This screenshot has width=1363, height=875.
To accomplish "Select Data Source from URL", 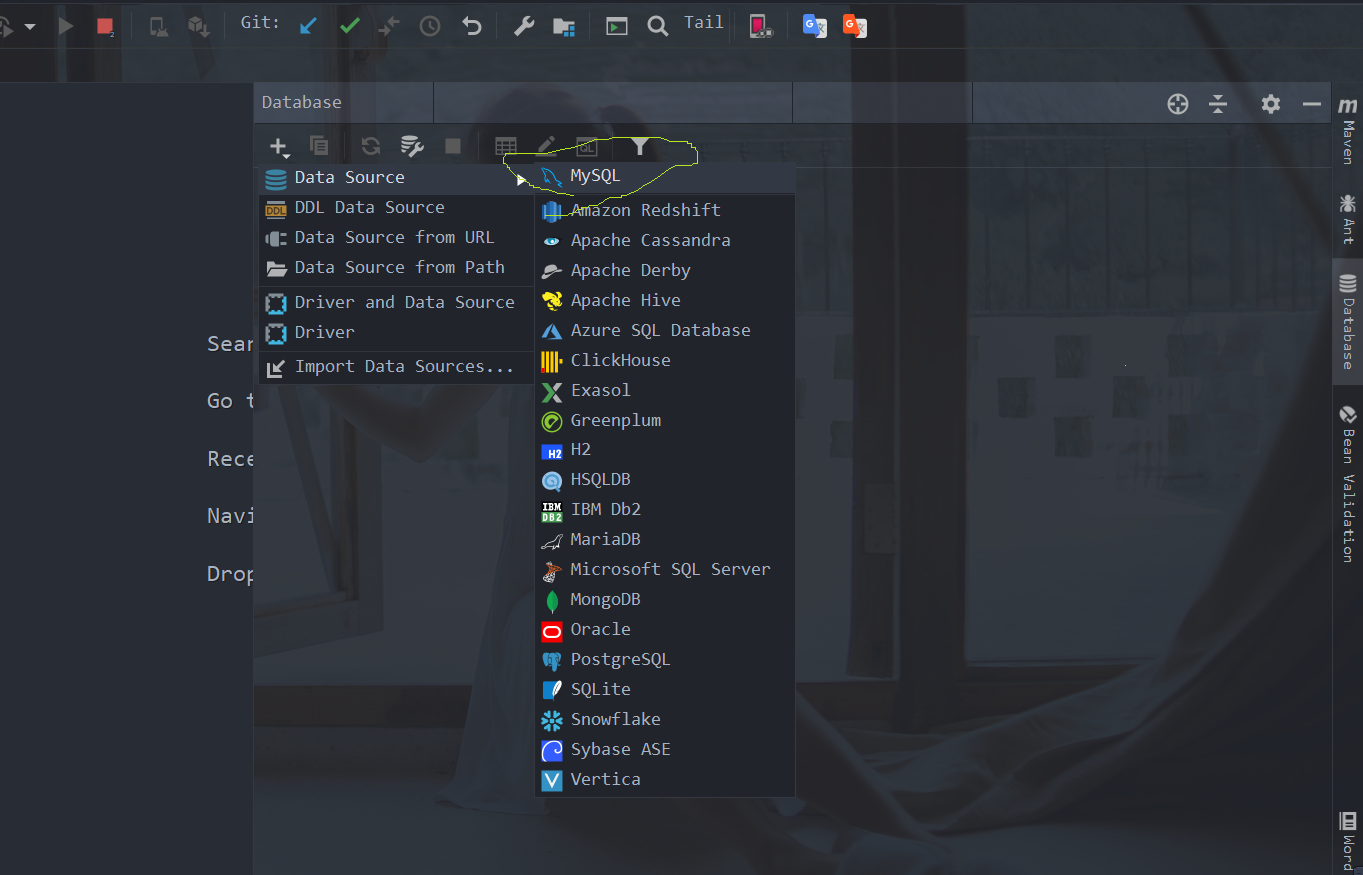I will (x=394, y=238).
